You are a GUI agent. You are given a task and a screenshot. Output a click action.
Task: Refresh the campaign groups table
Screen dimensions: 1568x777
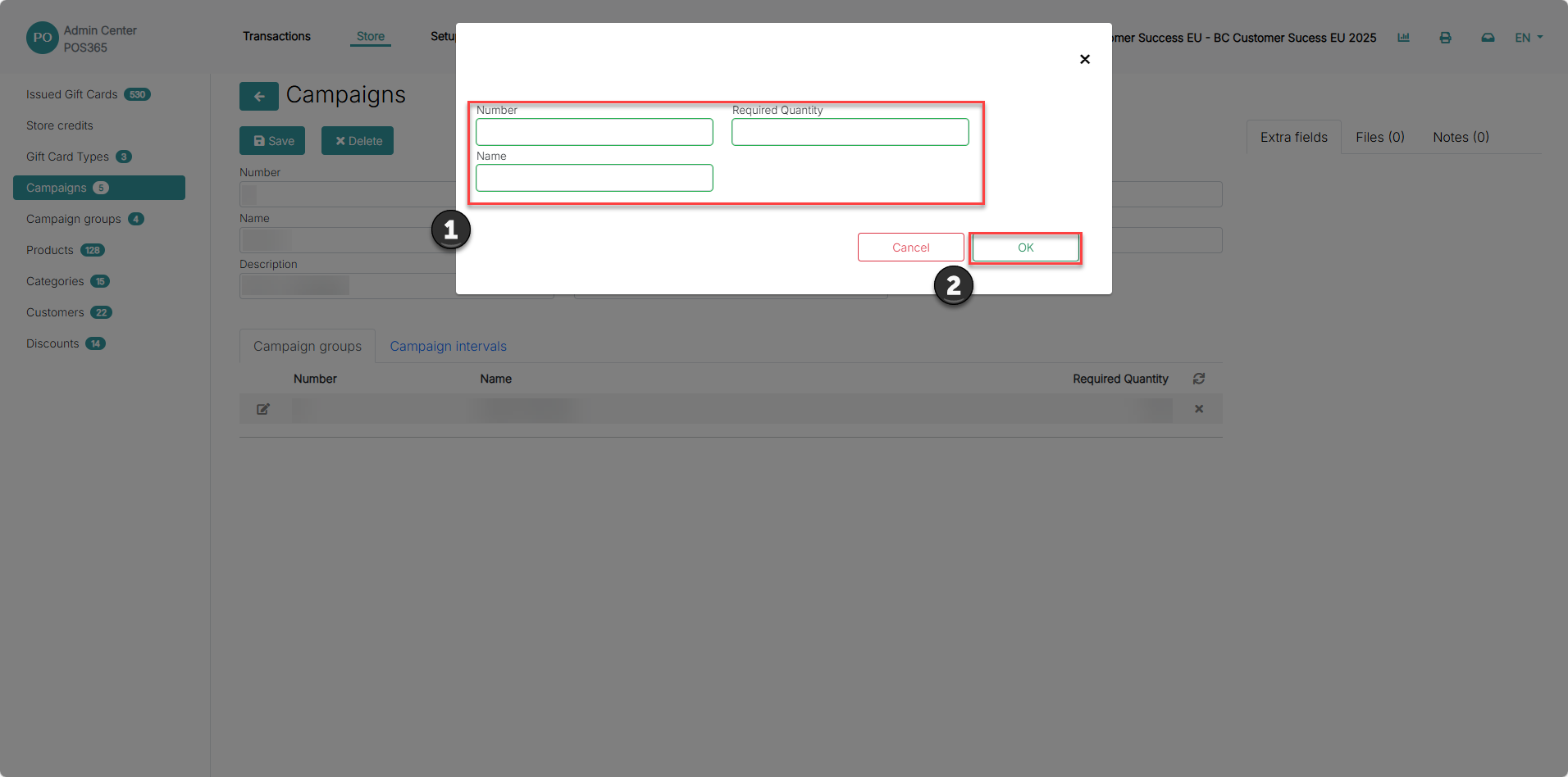[1199, 379]
